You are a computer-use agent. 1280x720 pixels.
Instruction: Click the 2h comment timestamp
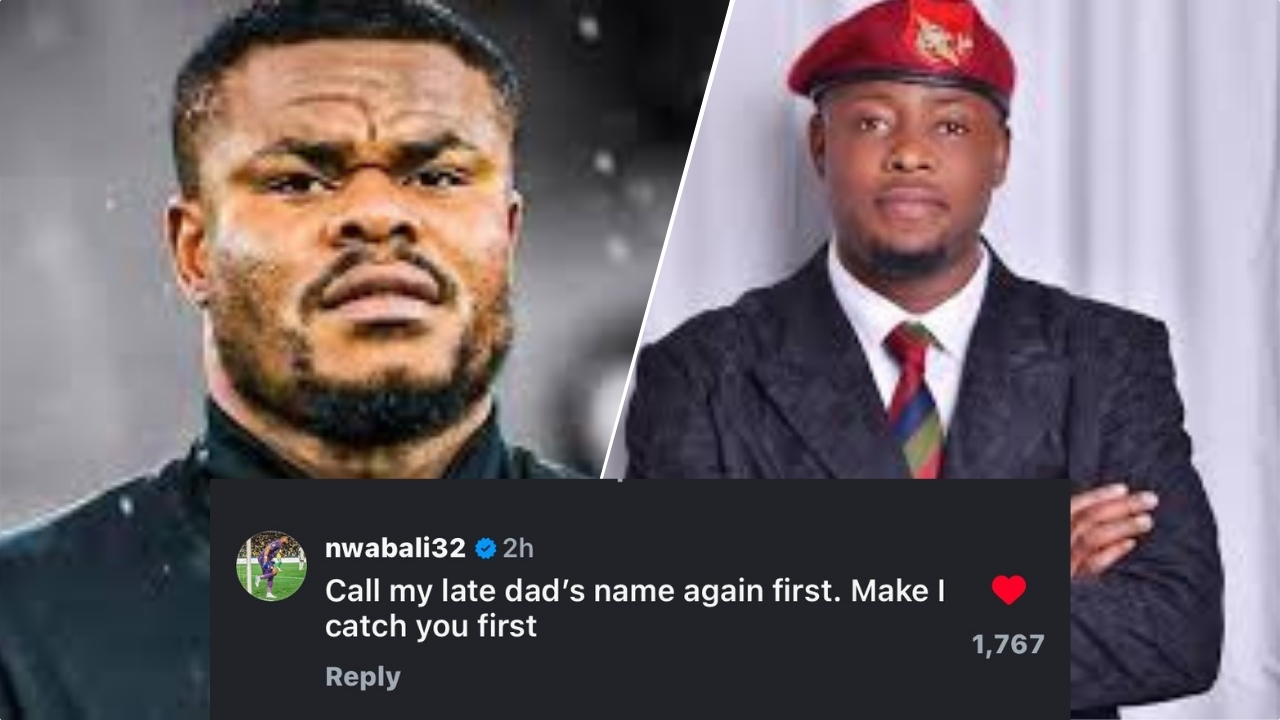[x=517, y=548]
